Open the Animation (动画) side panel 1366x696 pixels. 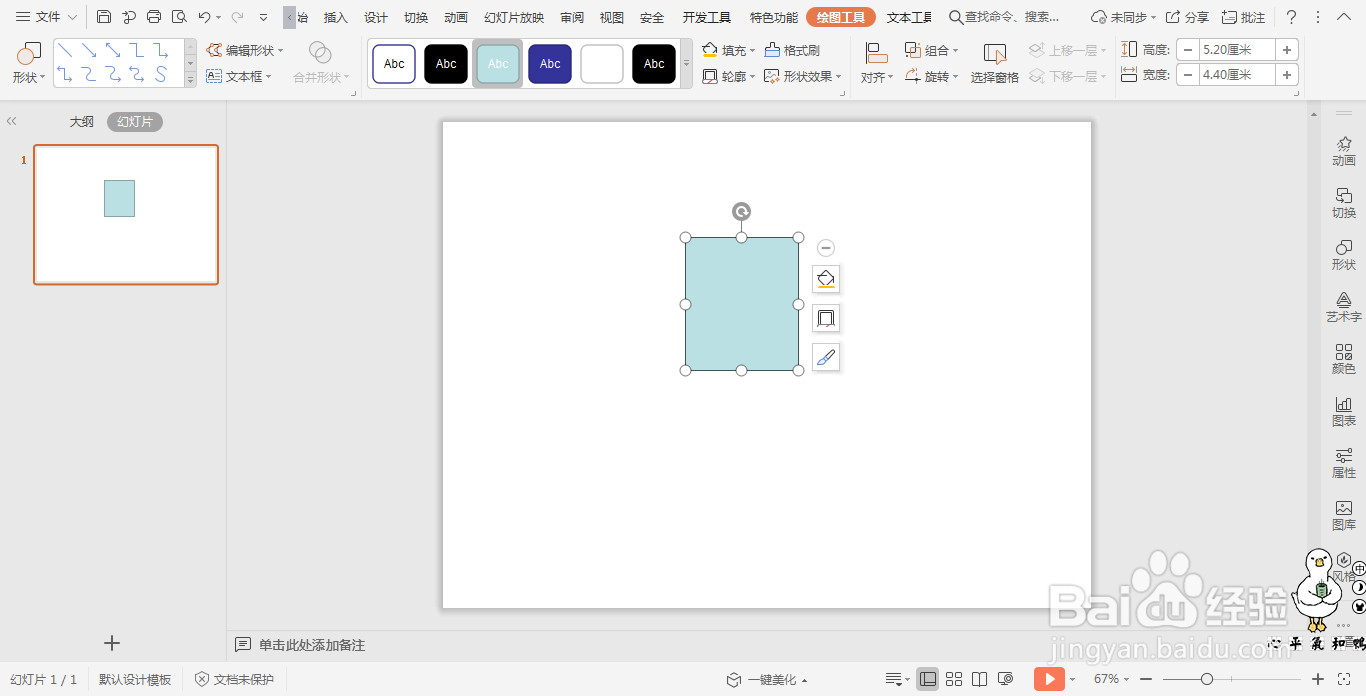click(1344, 151)
